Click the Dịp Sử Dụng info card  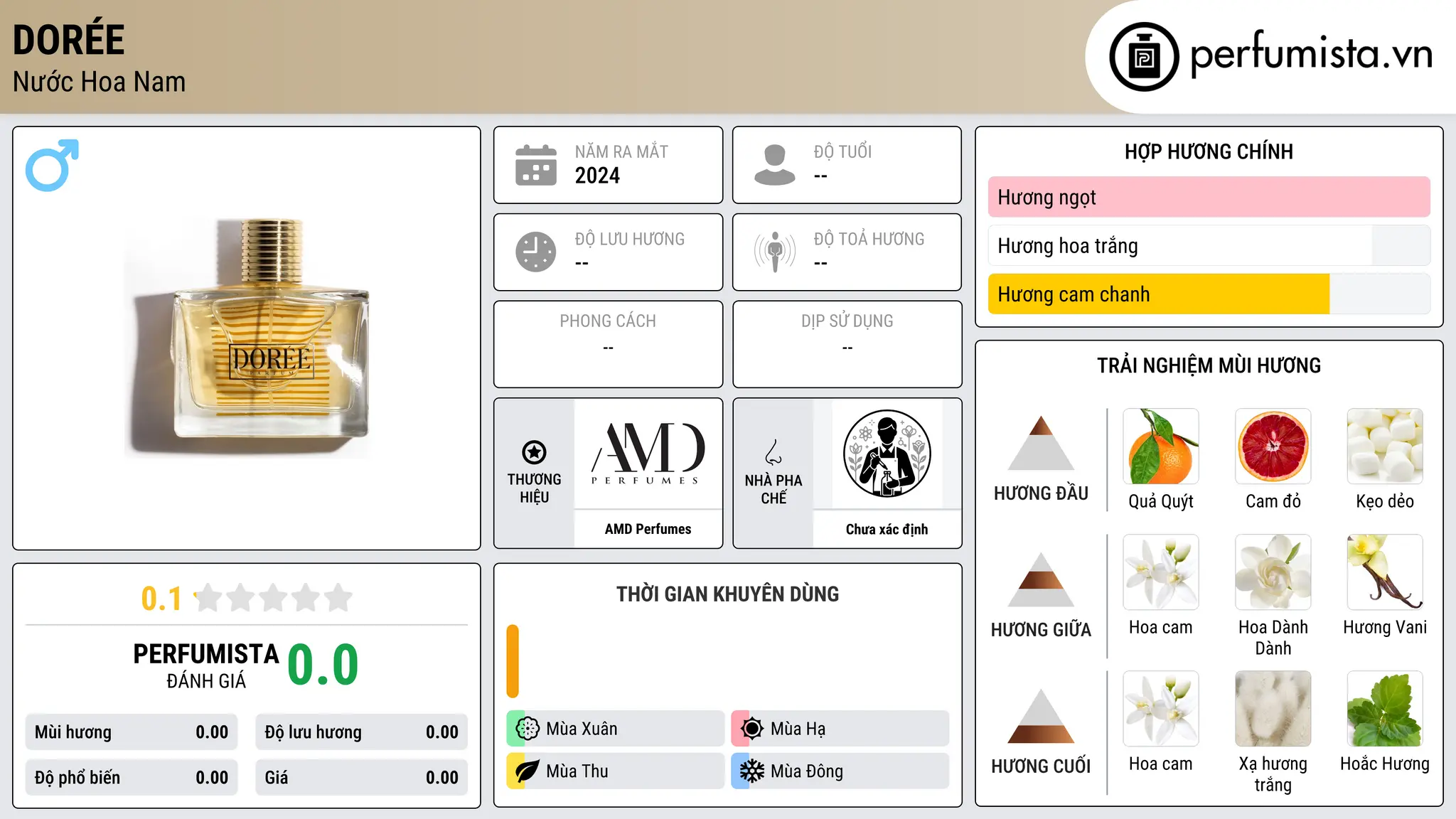coord(847,344)
